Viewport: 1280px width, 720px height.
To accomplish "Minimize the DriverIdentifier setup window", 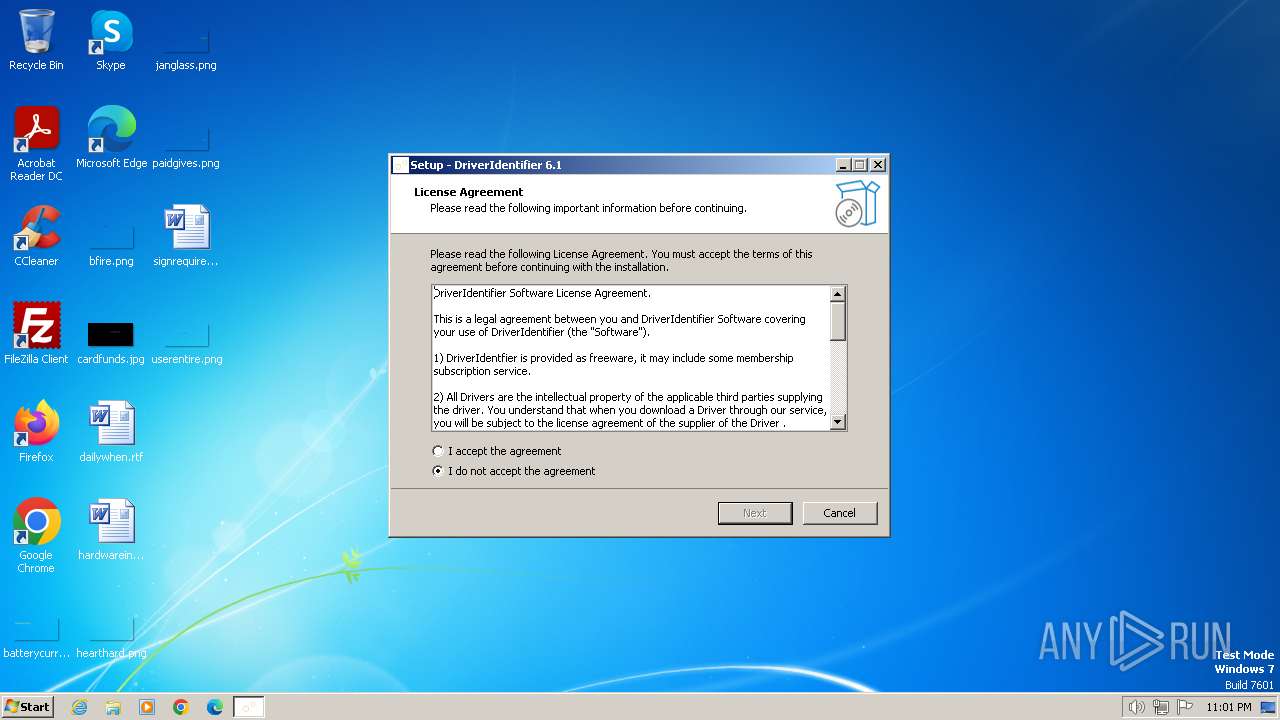I will coord(843,165).
